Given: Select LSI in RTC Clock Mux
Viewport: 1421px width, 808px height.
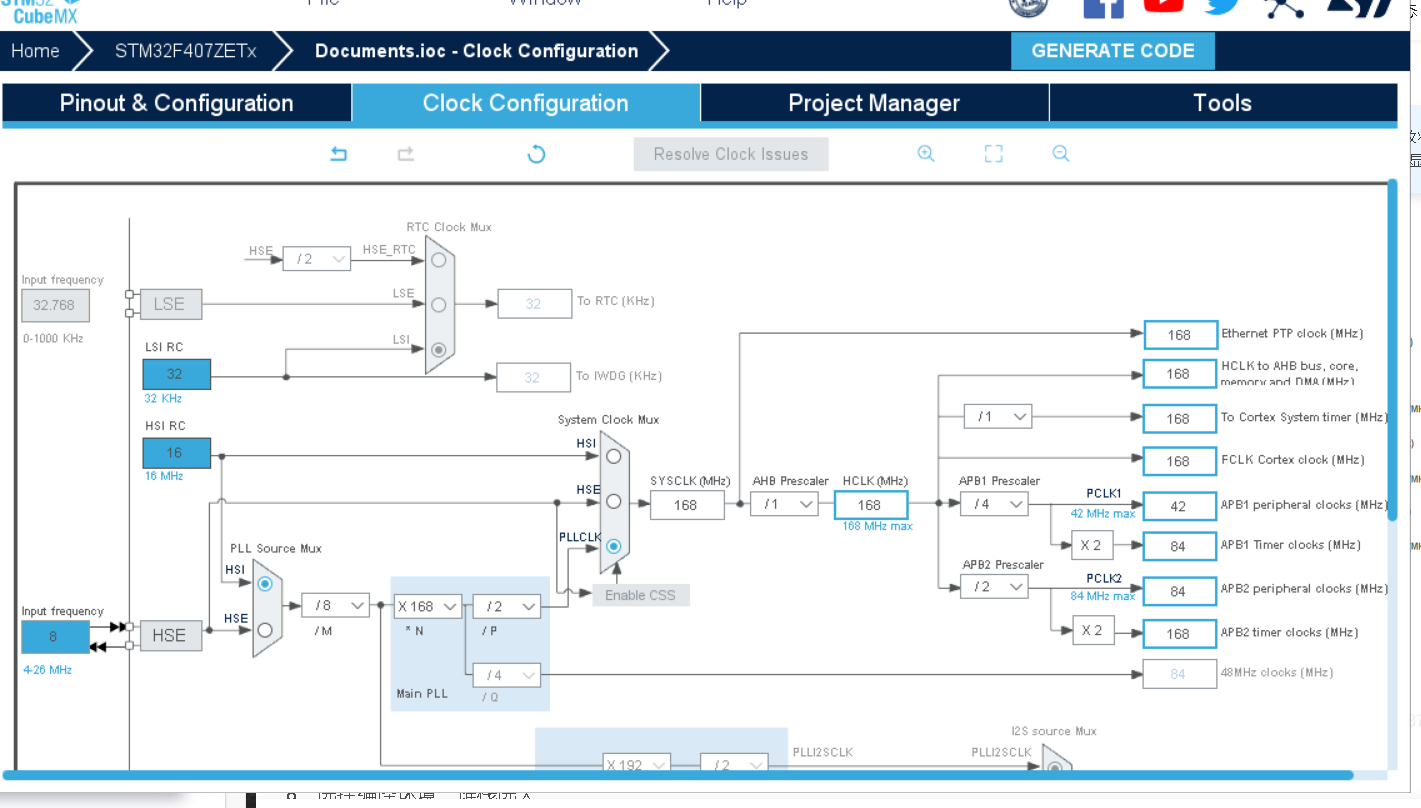Looking at the screenshot, I should [x=438, y=350].
